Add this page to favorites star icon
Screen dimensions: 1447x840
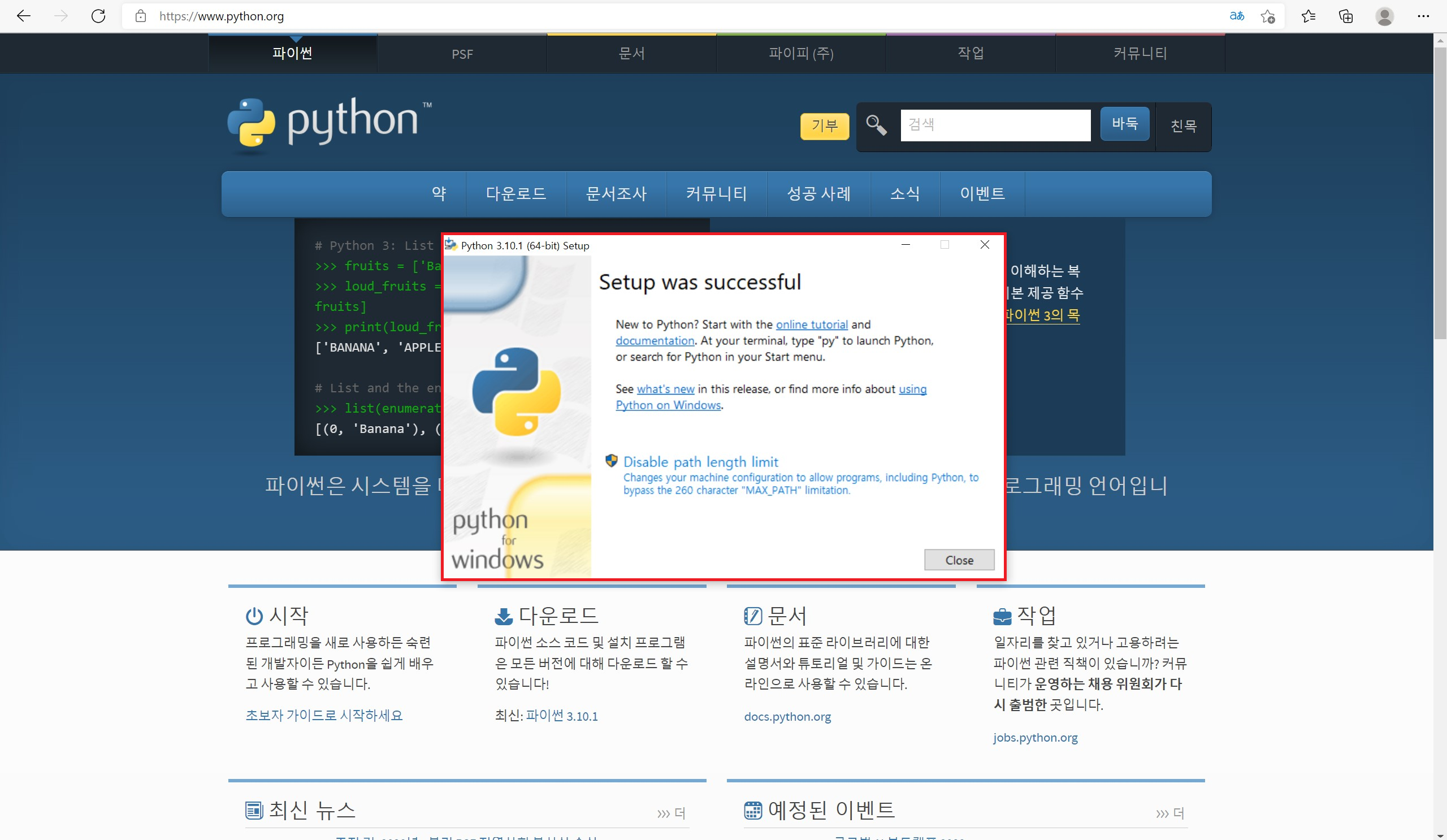pos(1268,16)
